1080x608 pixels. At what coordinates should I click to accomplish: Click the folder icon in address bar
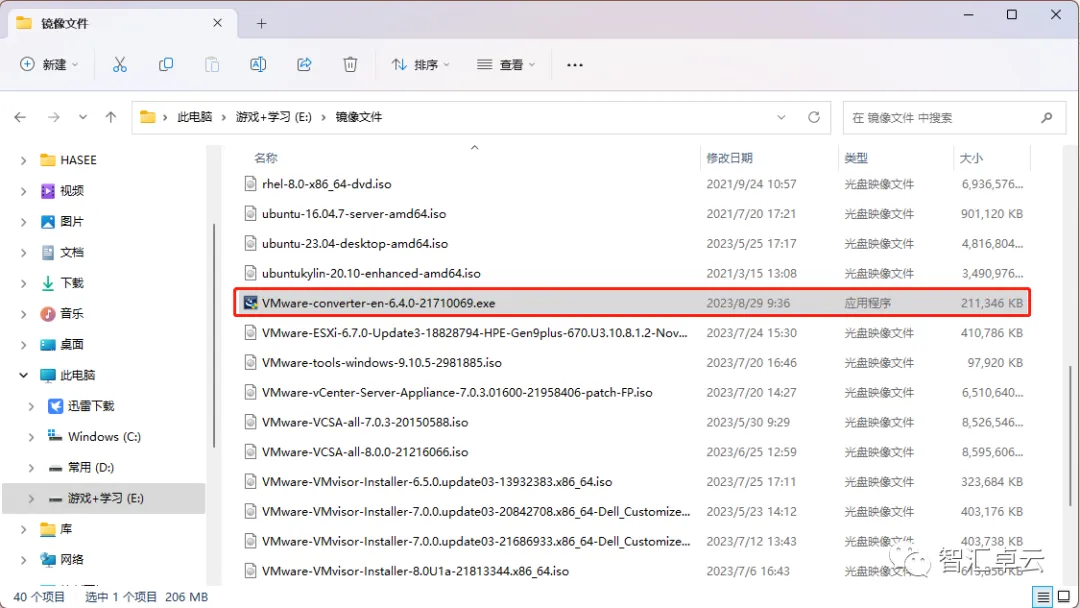(x=147, y=117)
